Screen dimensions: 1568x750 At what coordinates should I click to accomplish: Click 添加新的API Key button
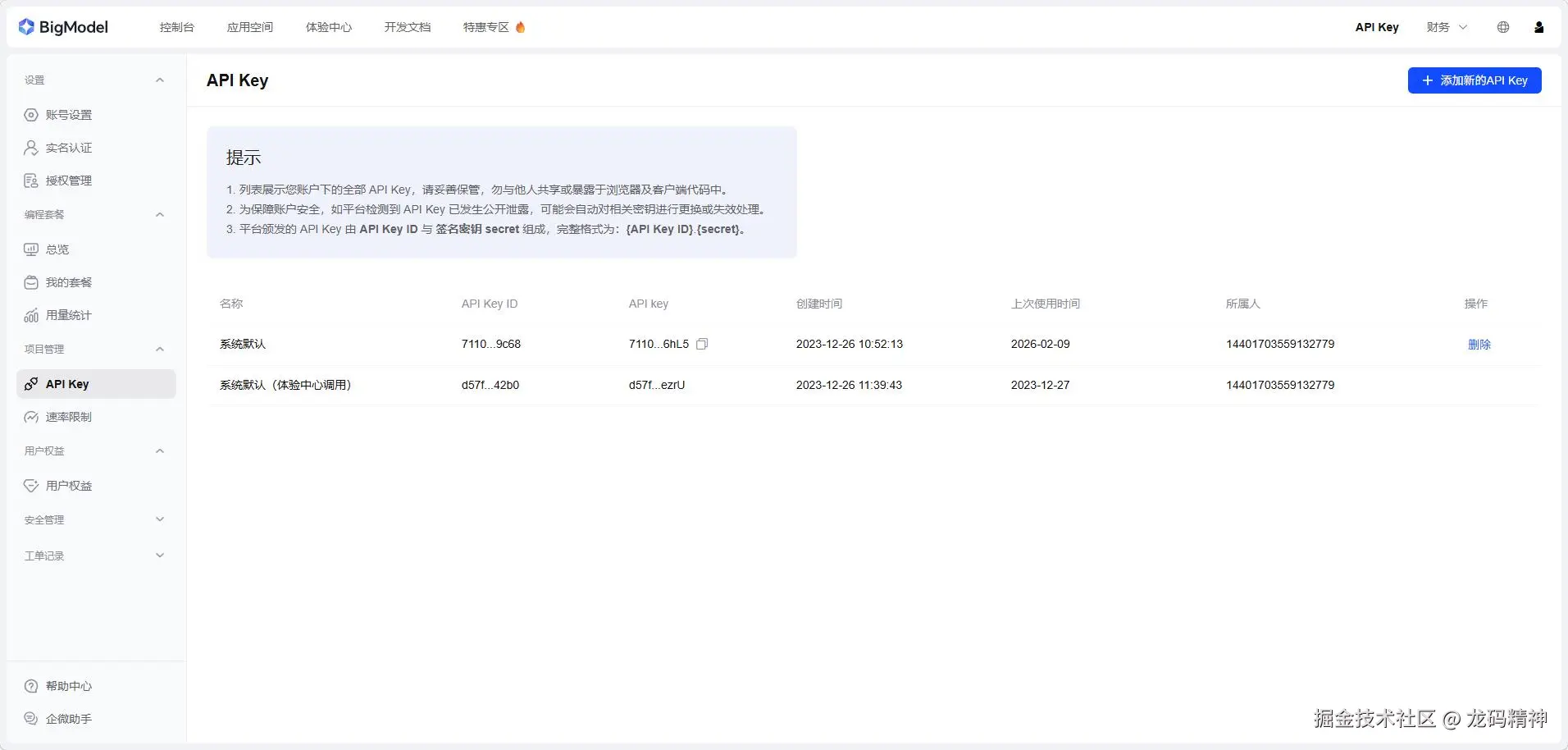coord(1475,80)
